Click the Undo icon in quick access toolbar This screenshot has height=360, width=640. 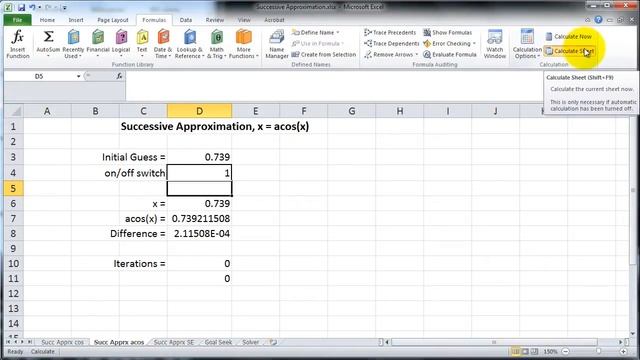32,7
